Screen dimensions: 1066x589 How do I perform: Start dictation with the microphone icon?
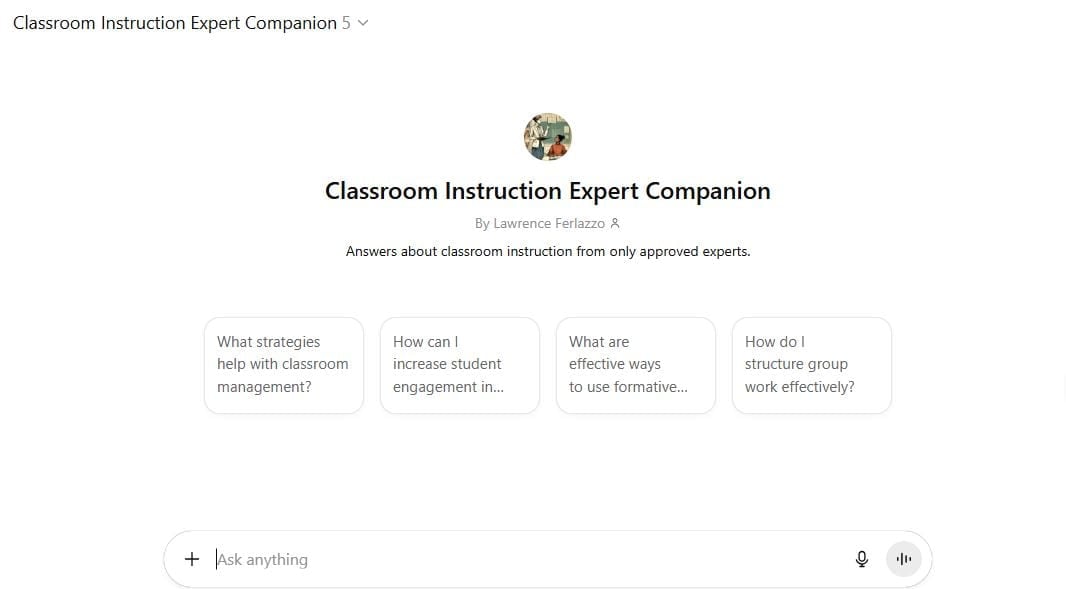coord(862,559)
